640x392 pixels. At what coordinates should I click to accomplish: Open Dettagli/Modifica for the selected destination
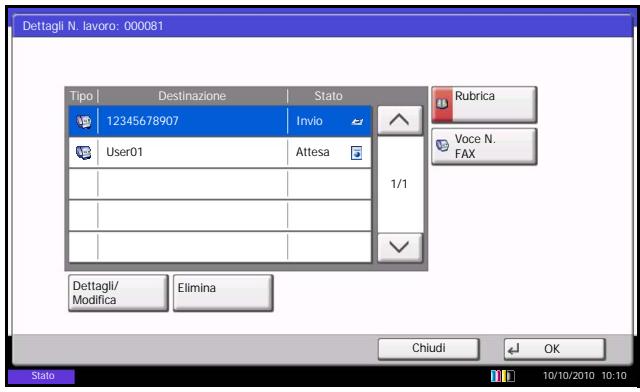(118, 293)
